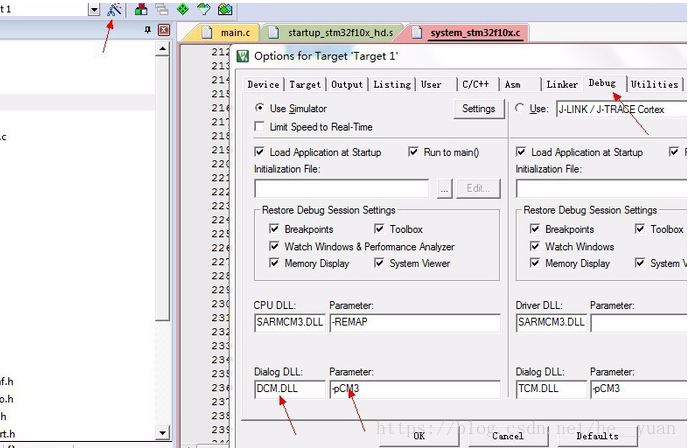This screenshot has height=448, width=694.
Task: Click line number 230 in editor gutter
Action: click(x=220, y=304)
